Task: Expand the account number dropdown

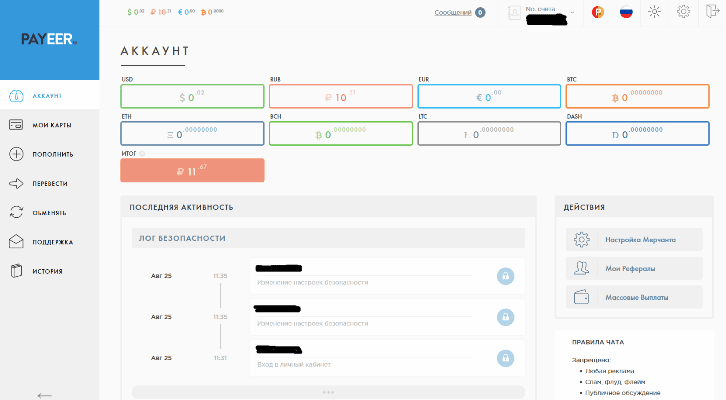Action: (x=572, y=12)
